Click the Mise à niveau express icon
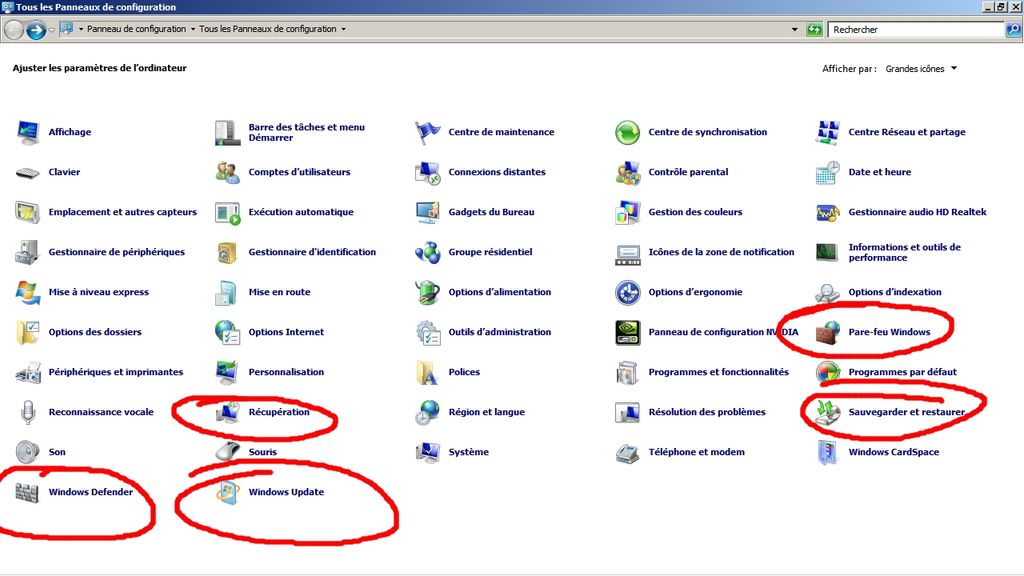Screen dimensions: 1024x576 click(x=28, y=292)
